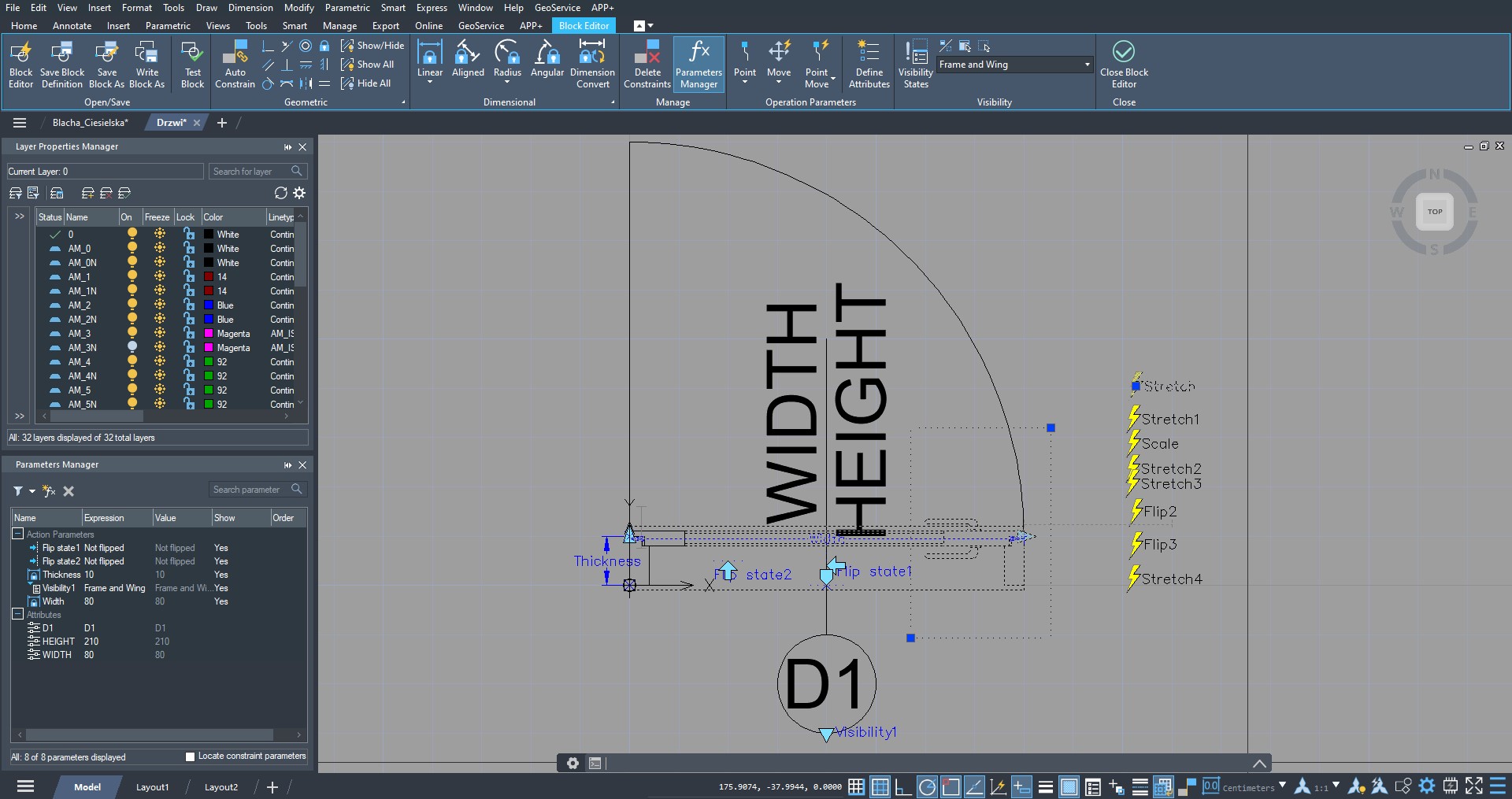Switch to Blacha_Ciesielska drawing tab
The width and height of the screenshot is (1512, 799).
[x=90, y=123]
